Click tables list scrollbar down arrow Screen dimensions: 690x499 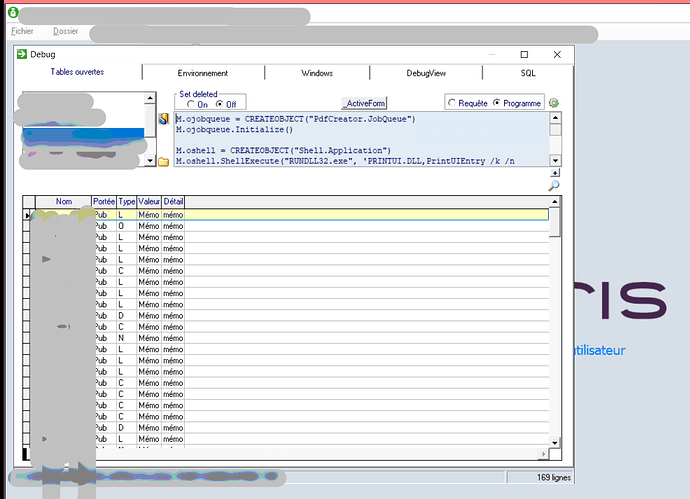click(x=150, y=161)
